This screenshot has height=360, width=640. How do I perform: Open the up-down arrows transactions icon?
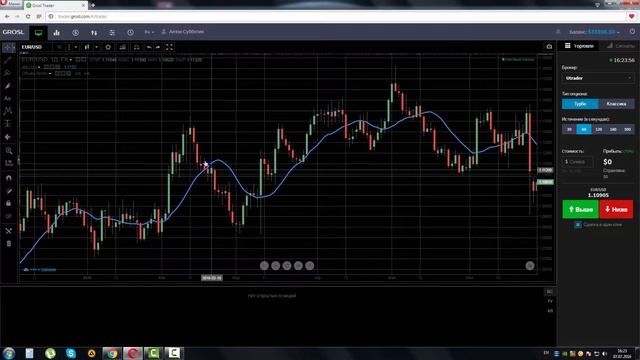coord(94,32)
